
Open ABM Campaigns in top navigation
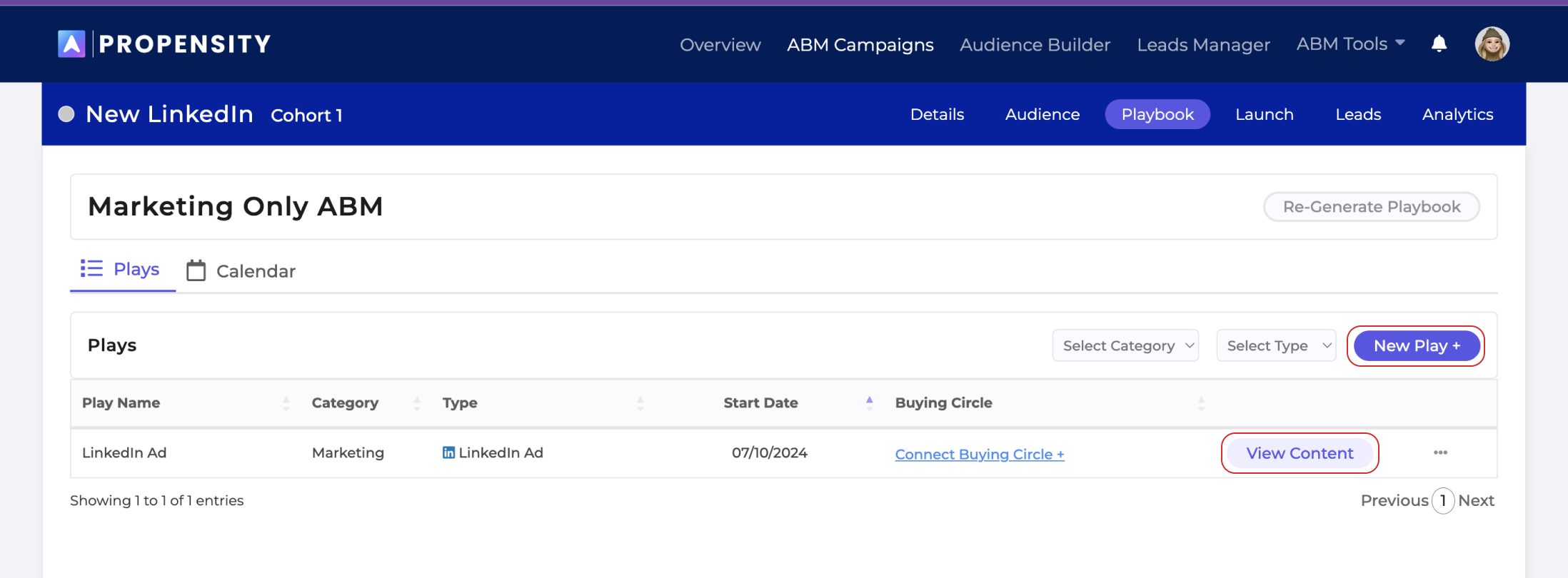860,45
